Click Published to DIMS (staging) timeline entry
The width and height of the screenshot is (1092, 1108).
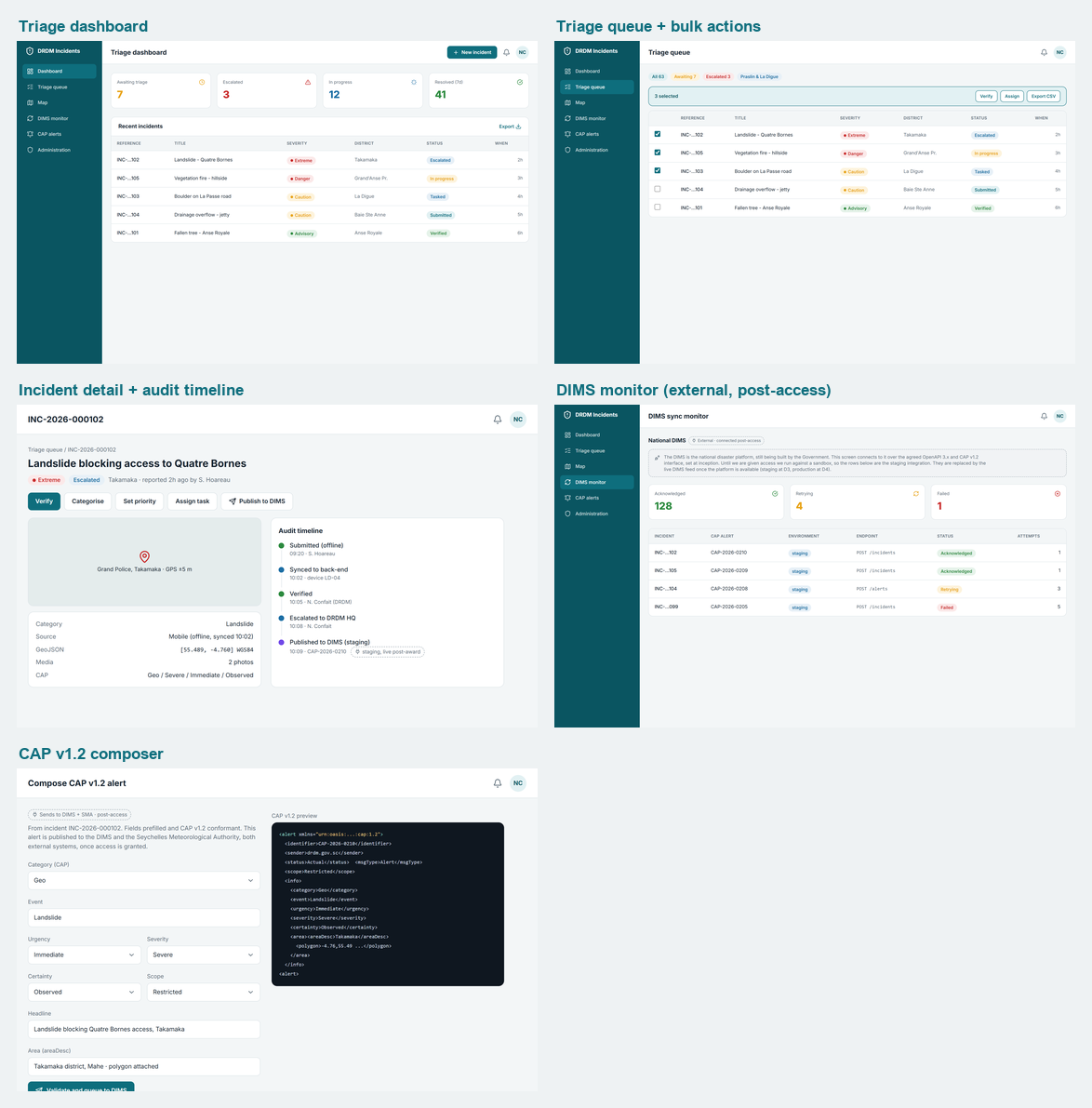coord(329,642)
